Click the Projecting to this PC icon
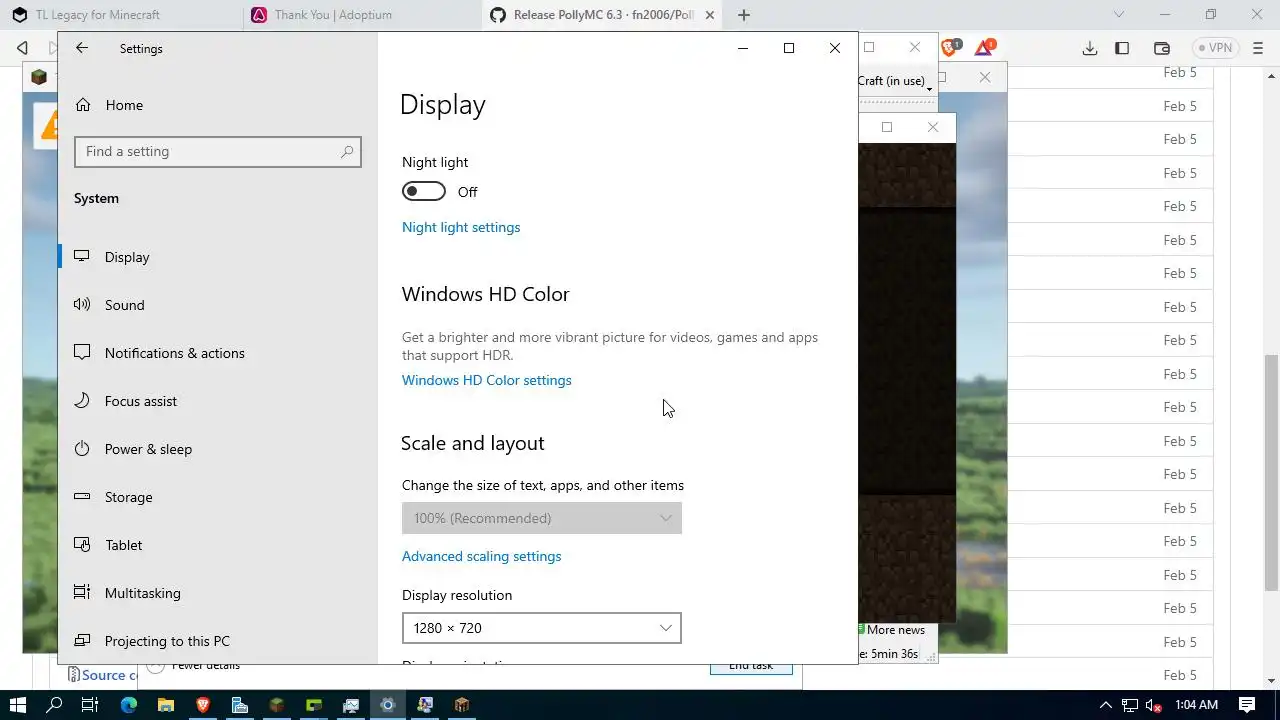This screenshot has height=720, width=1280. [x=82, y=641]
